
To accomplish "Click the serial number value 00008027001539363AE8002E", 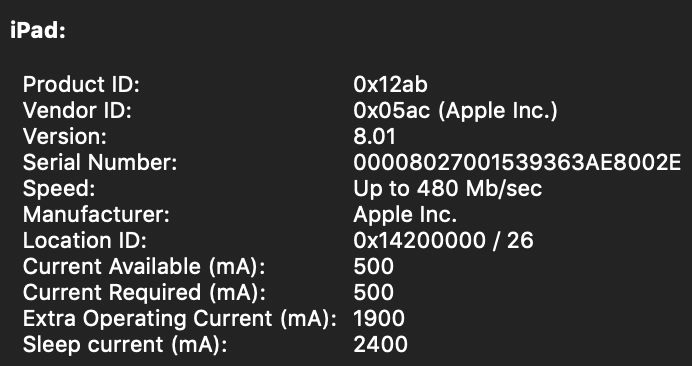I will pos(517,162).
